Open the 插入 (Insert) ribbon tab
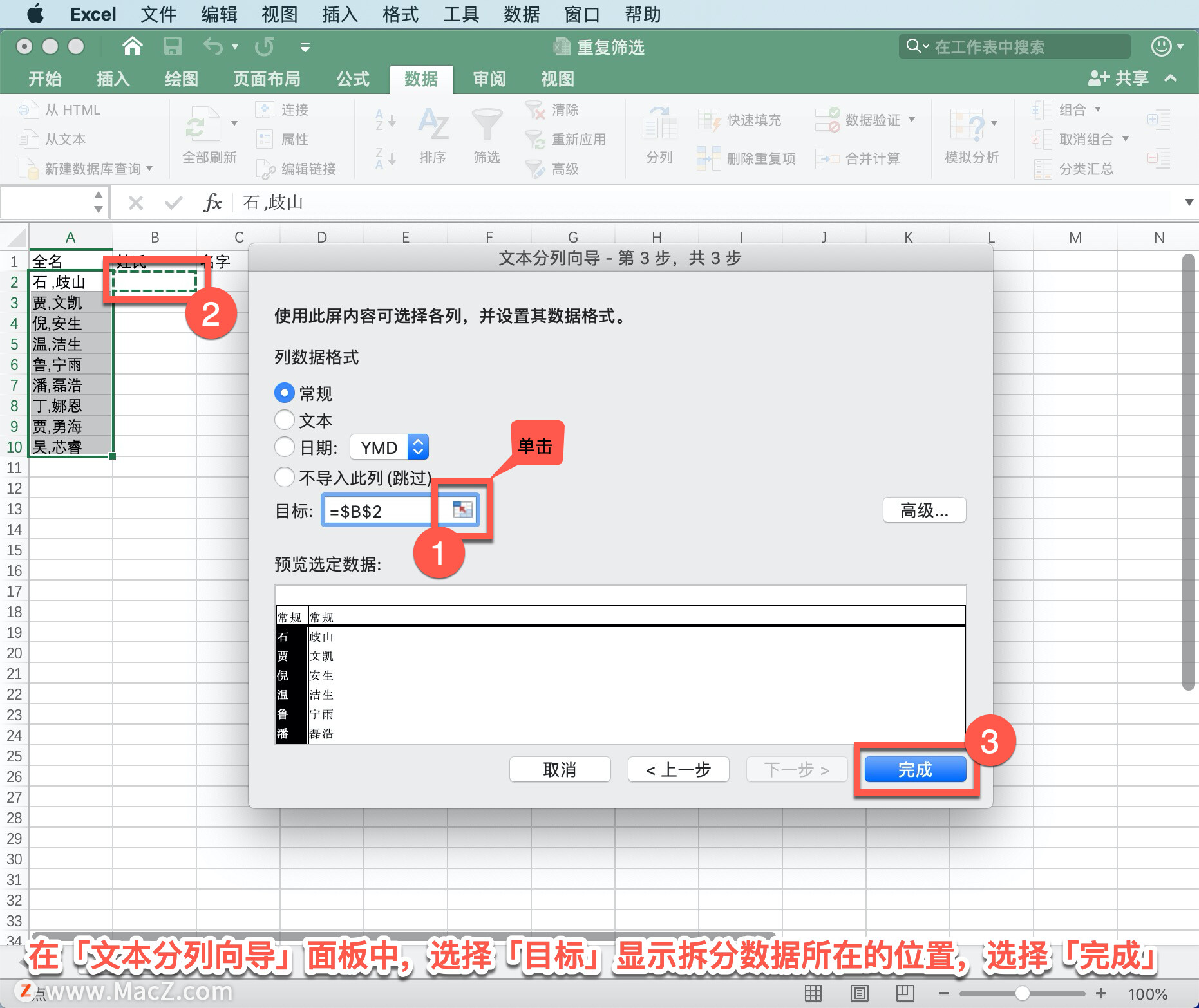The width and height of the screenshot is (1199, 1008). click(113, 79)
